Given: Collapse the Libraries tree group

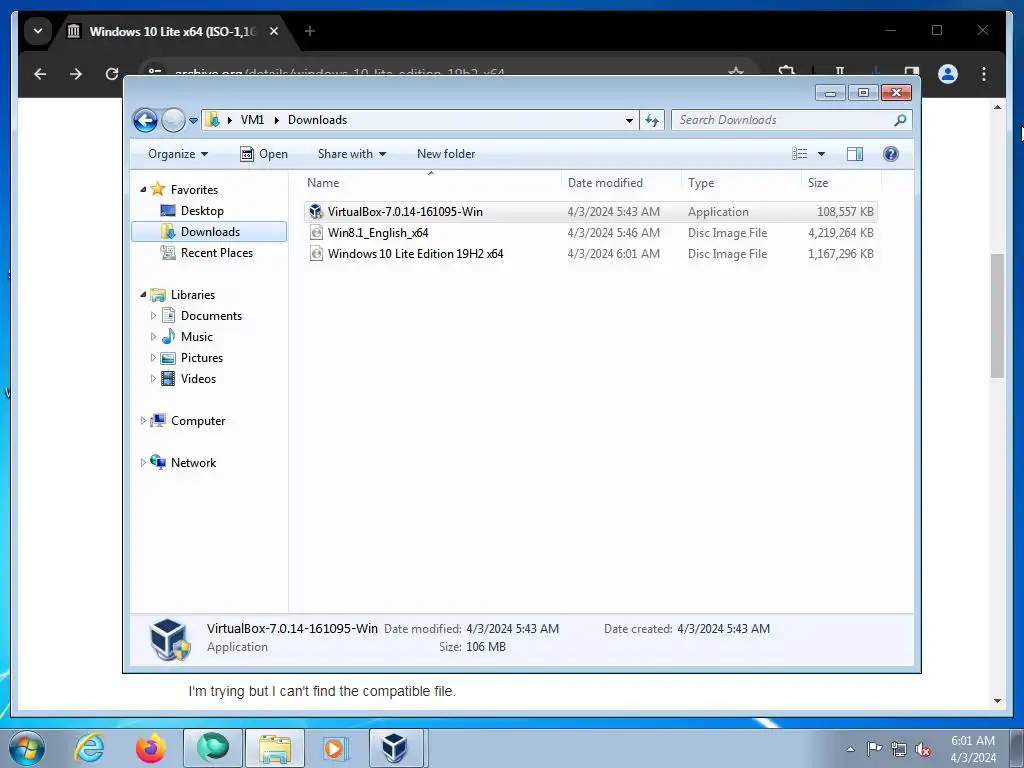Looking at the screenshot, I should coord(143,295).
